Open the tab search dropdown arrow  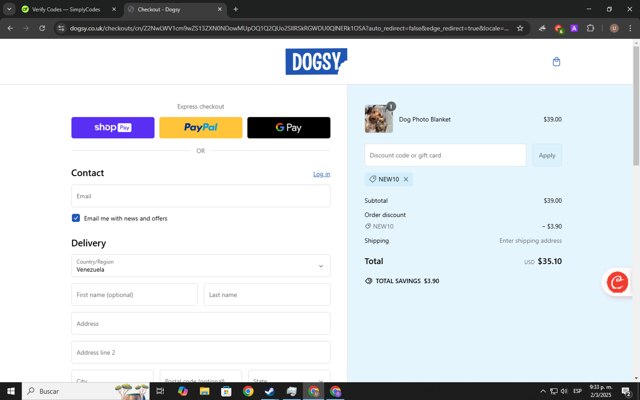(x=9, y=9)
